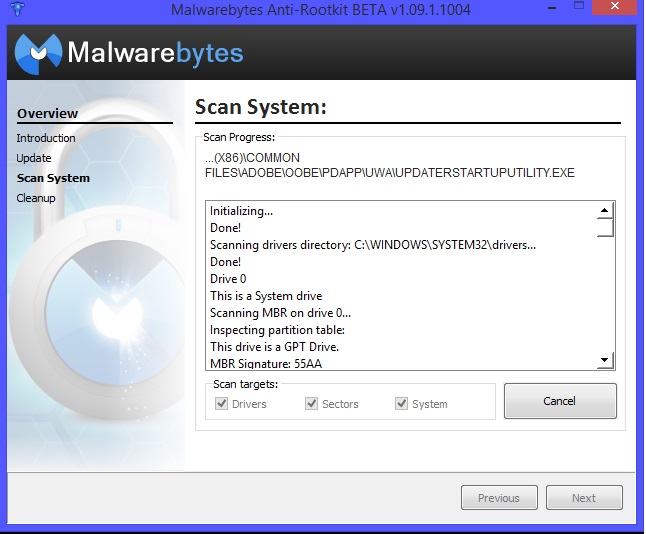Click scroll up arrow in scan log

click(604, 211)
